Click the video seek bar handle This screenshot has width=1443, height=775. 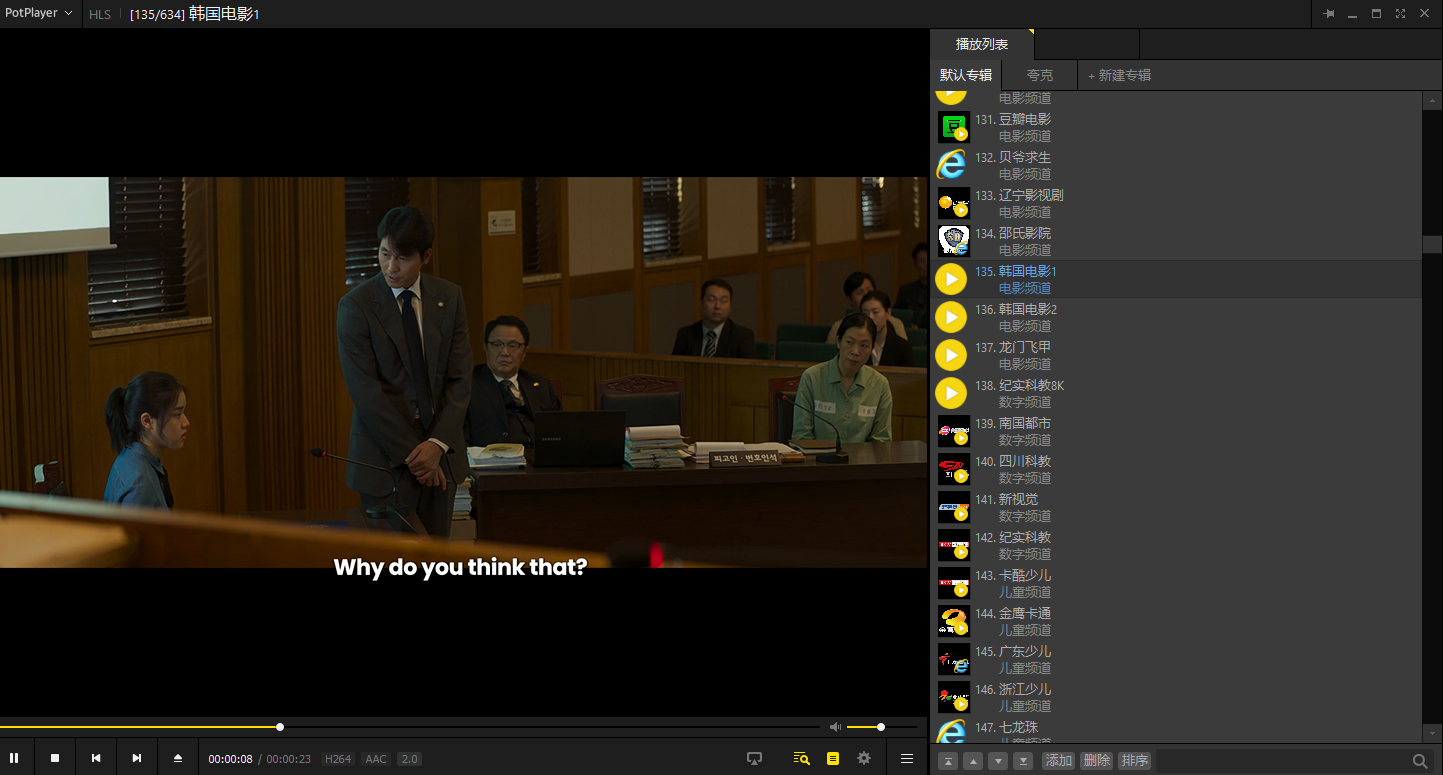280,727
